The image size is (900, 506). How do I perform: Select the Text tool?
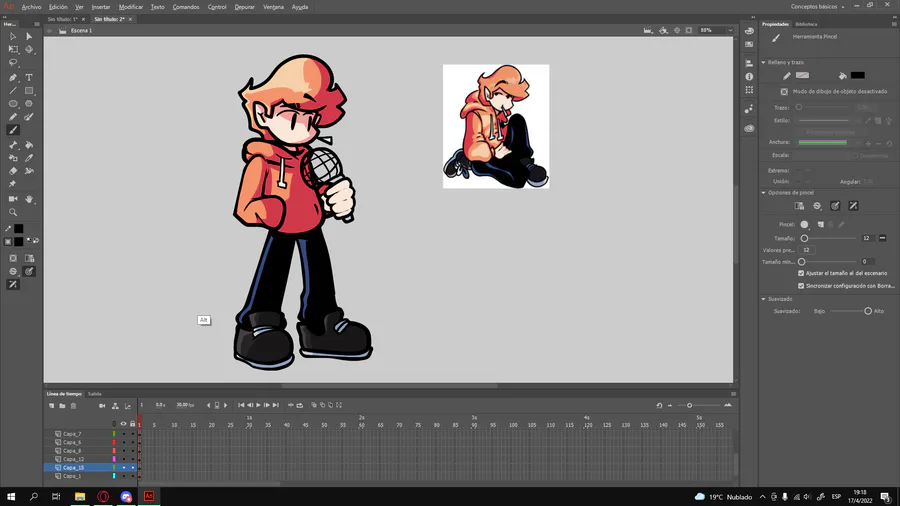pyautogui.click(x=29, y=77)
